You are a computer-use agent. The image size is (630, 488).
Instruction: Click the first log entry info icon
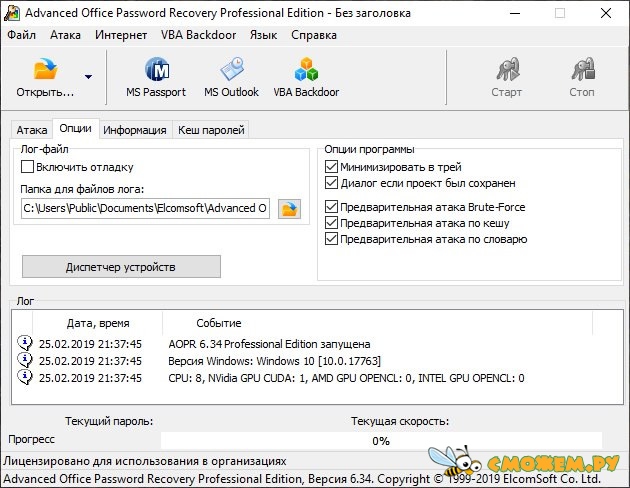coord(25,344)
